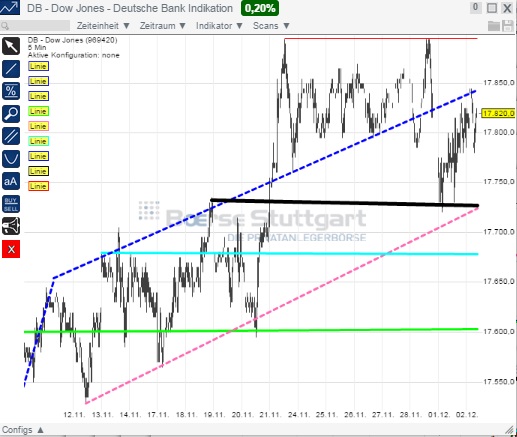Activate the magnifier zoom tool

click(11, 114)
